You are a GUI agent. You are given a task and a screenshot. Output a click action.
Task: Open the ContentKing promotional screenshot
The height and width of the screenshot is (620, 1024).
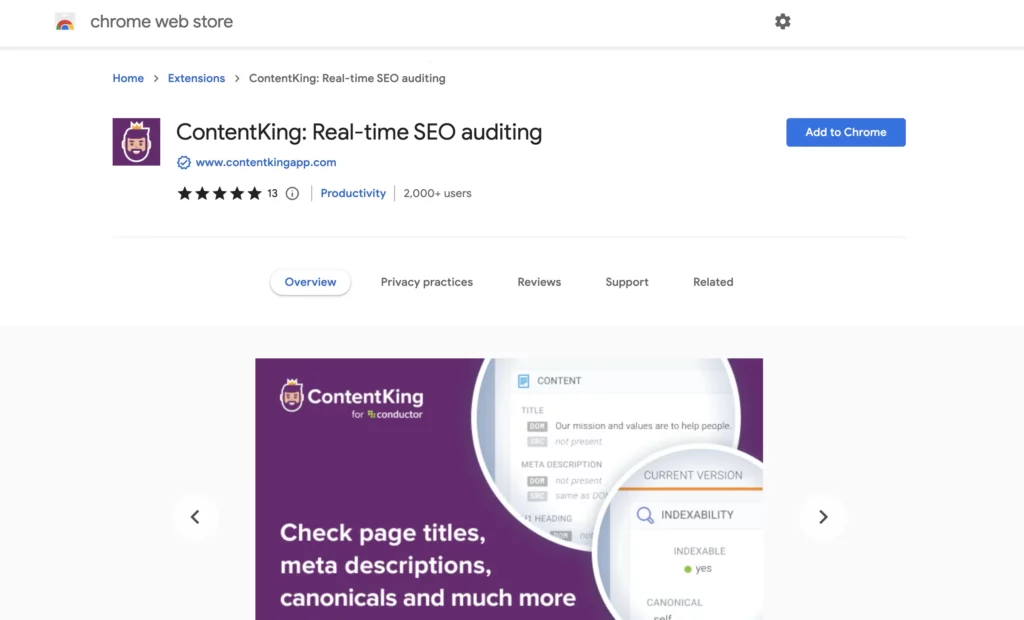(x=508, y=489)
